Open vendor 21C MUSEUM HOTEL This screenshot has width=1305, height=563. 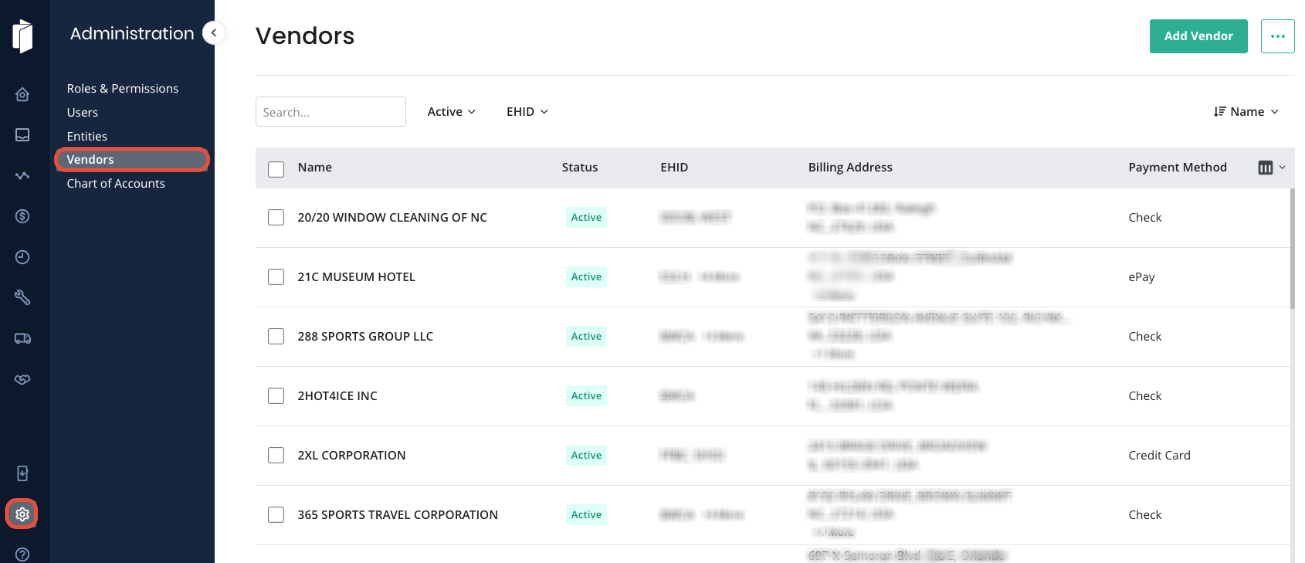(x=356, y=277)
